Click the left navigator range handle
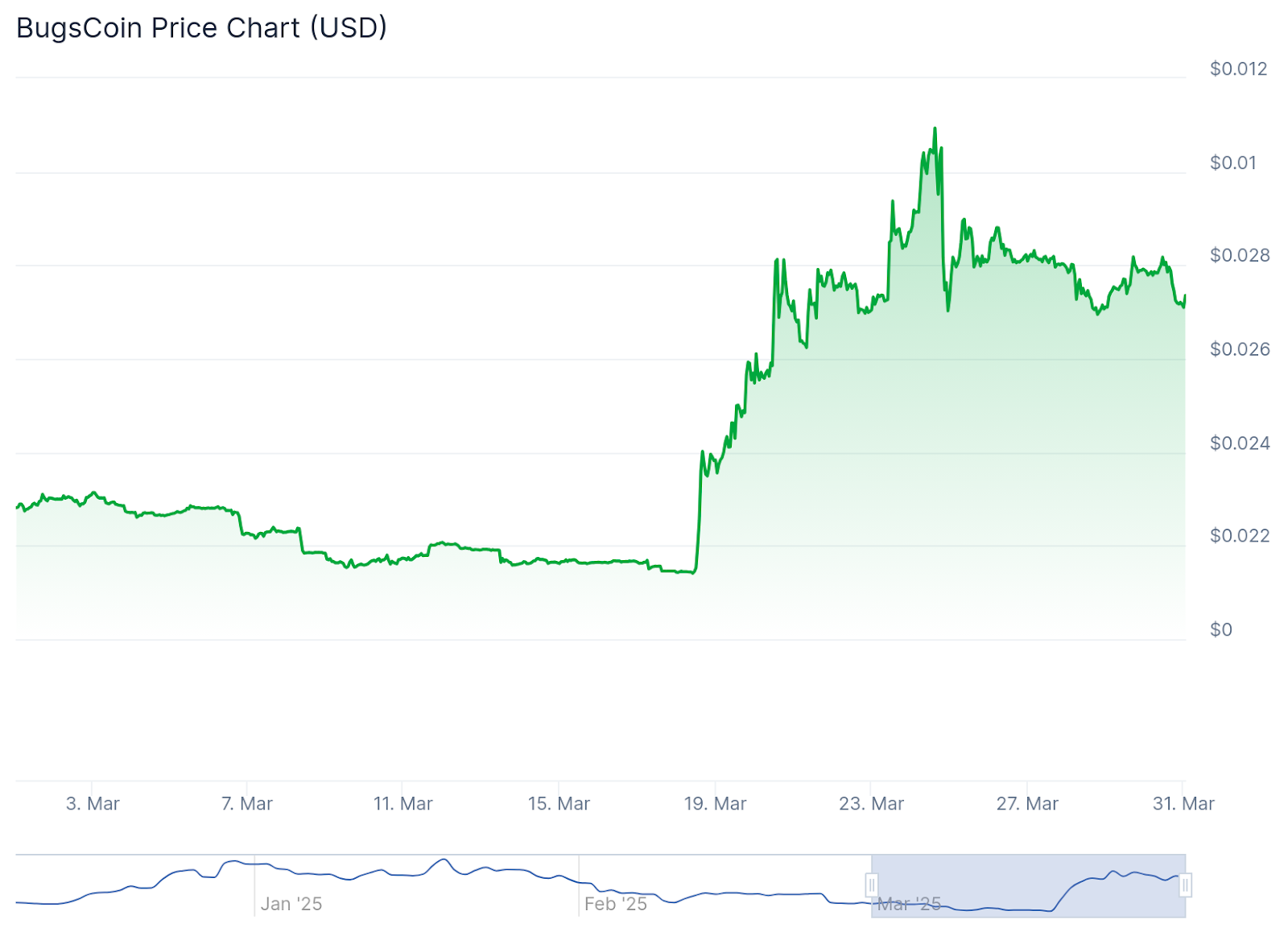Image resolution: width=1288 pixels, height=940 pixels. pos(871,885)
